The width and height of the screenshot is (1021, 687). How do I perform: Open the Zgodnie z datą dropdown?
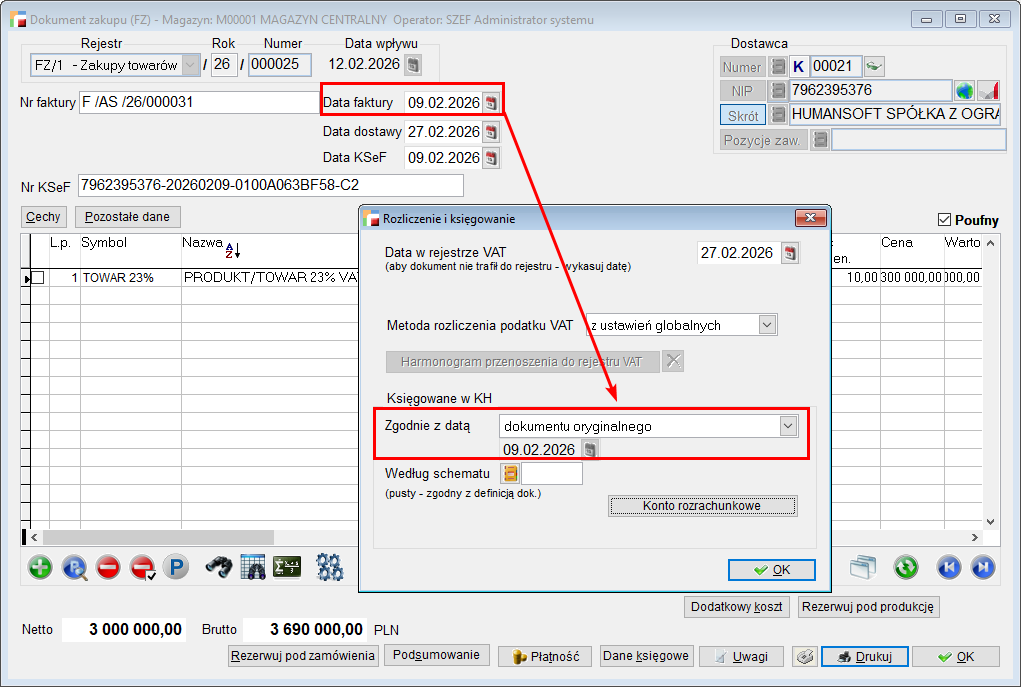pyautogui.click(x=788, y=426)
